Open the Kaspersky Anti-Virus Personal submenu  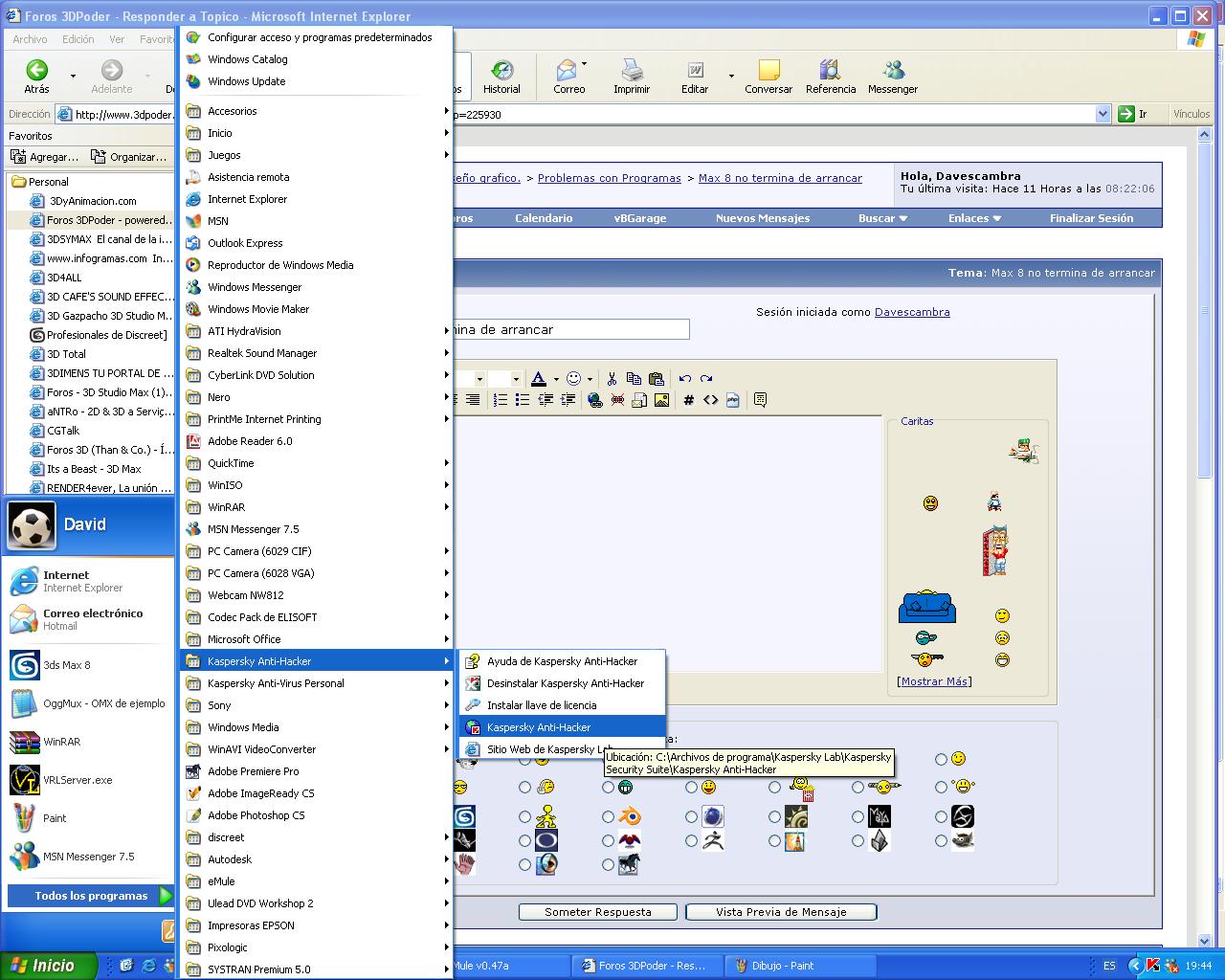tap(316, 683)
